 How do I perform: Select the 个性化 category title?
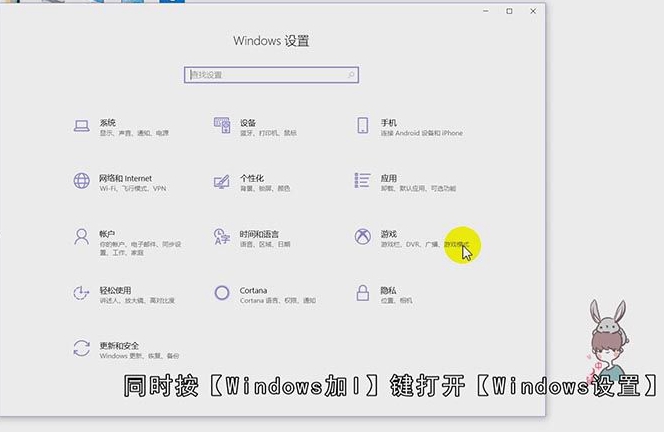252,178
